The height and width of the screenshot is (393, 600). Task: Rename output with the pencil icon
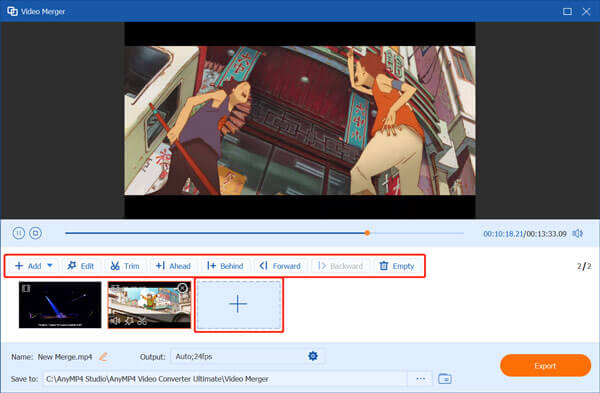[103, 357]
